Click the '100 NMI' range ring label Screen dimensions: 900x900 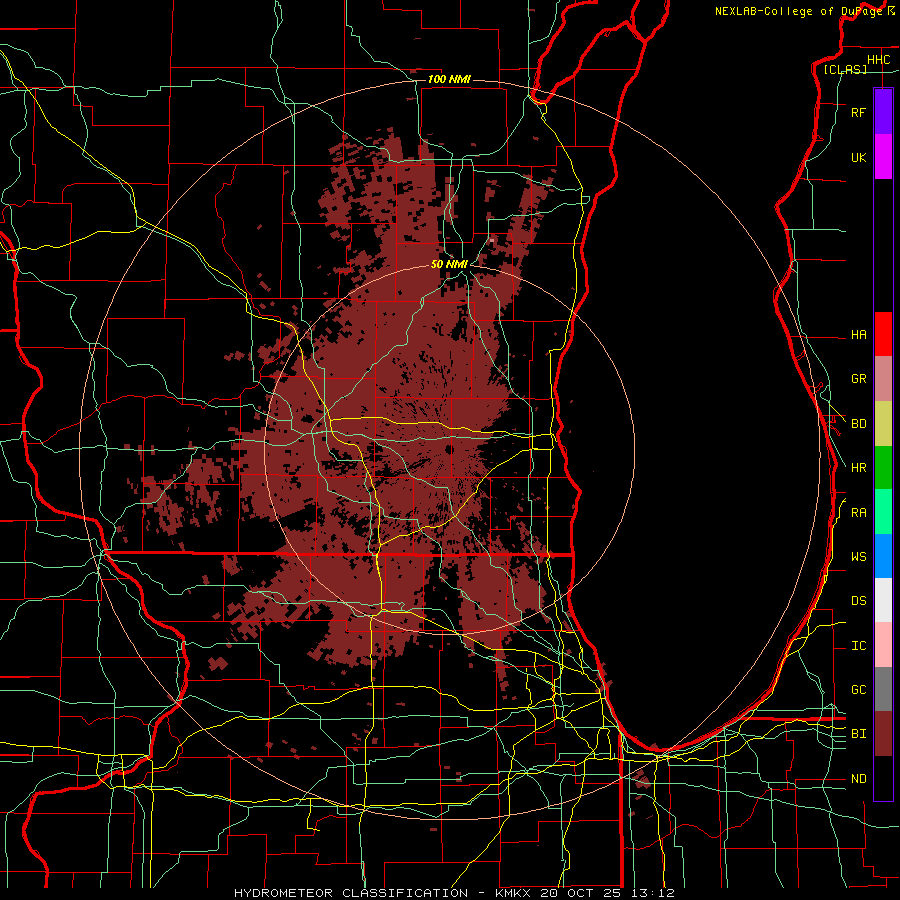(449, 79)
